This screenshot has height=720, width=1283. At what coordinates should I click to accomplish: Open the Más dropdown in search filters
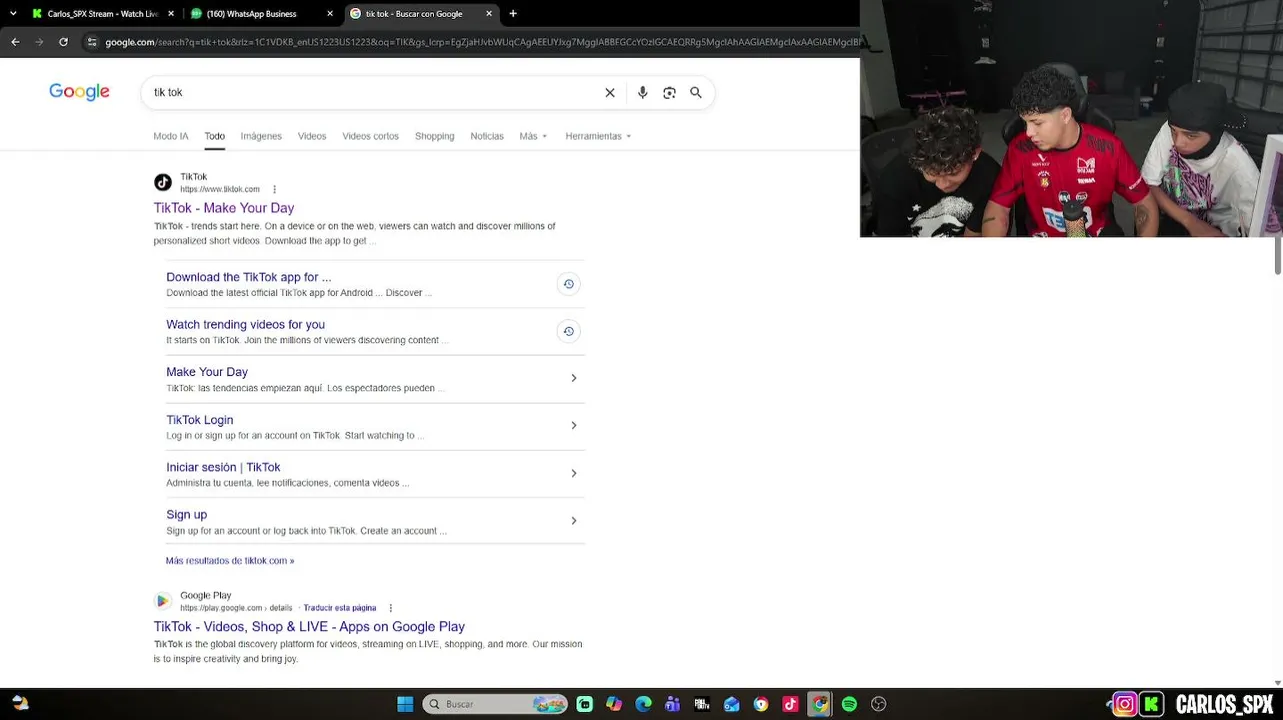click(x=533, y=136)
